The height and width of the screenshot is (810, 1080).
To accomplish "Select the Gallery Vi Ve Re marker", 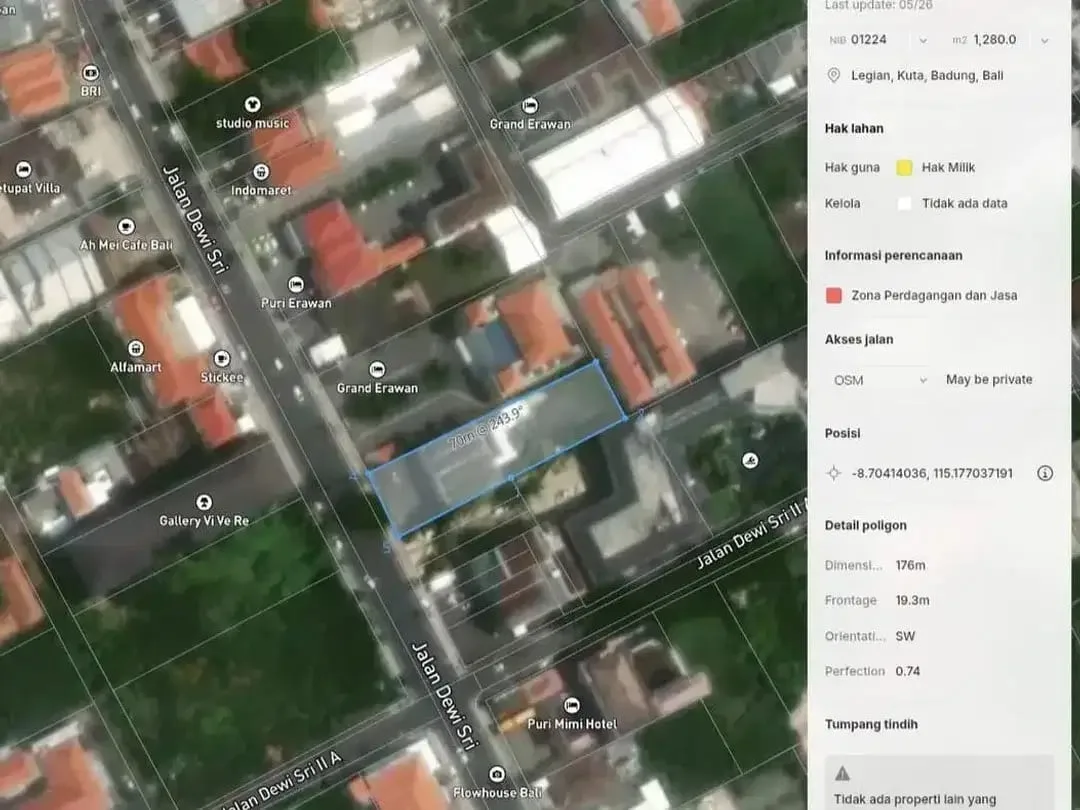I will pos(204,501).
